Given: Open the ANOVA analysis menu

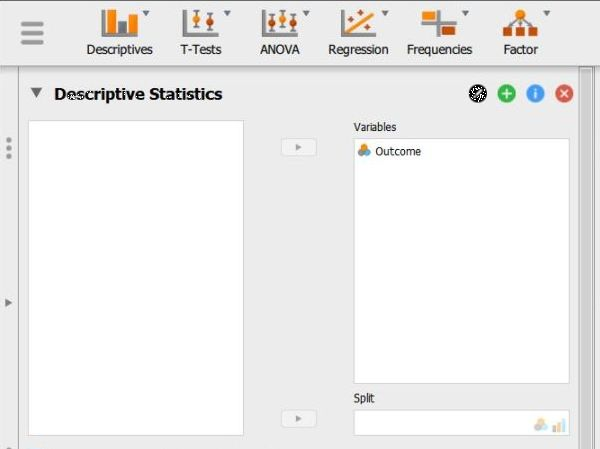Looking at the screenshot, I should click(x=279, y=32).
